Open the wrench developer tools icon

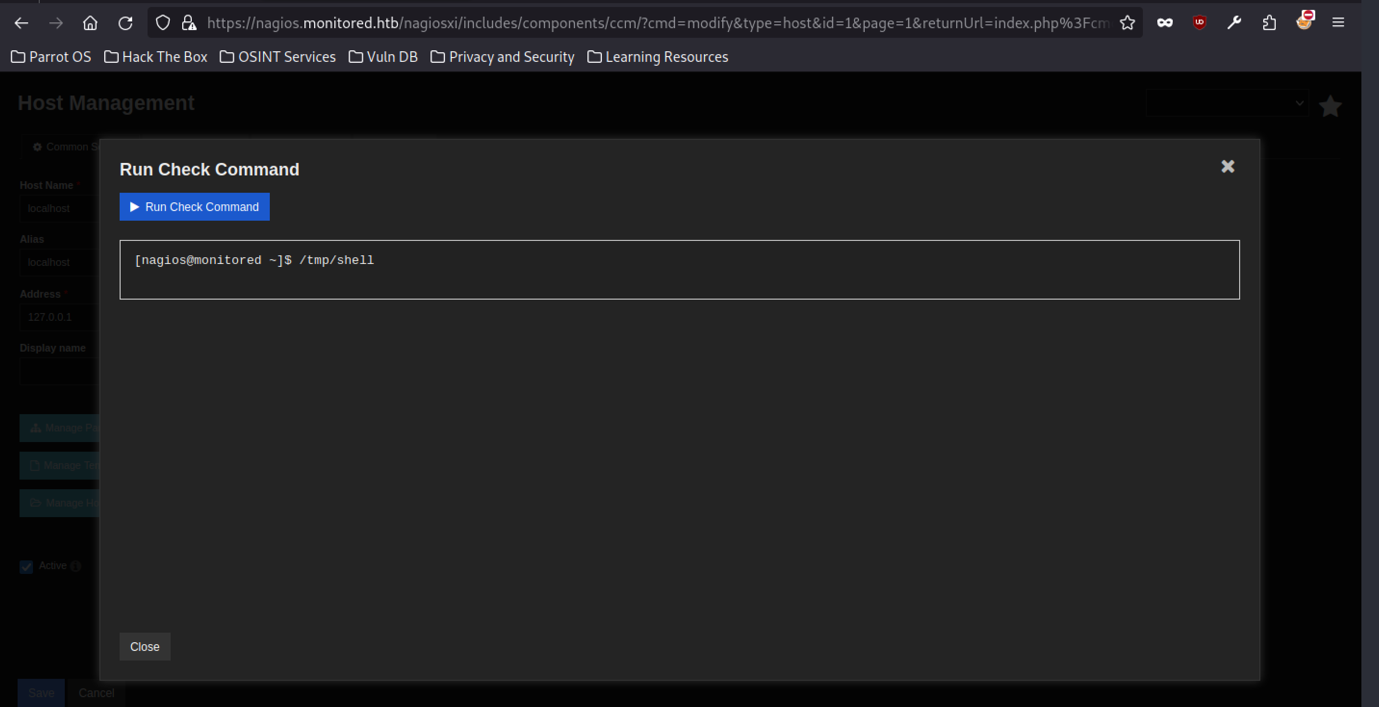coord(1234,23)
